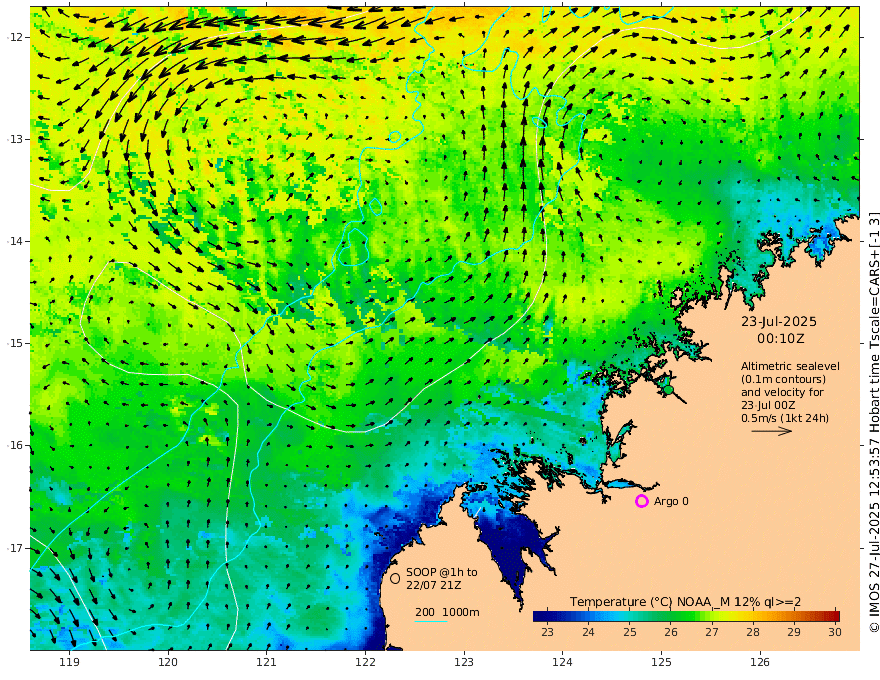The height and width of the screenshot is (680, 880).
Task: Click the '22/07 21Z' text
Action: coord(434,585)
